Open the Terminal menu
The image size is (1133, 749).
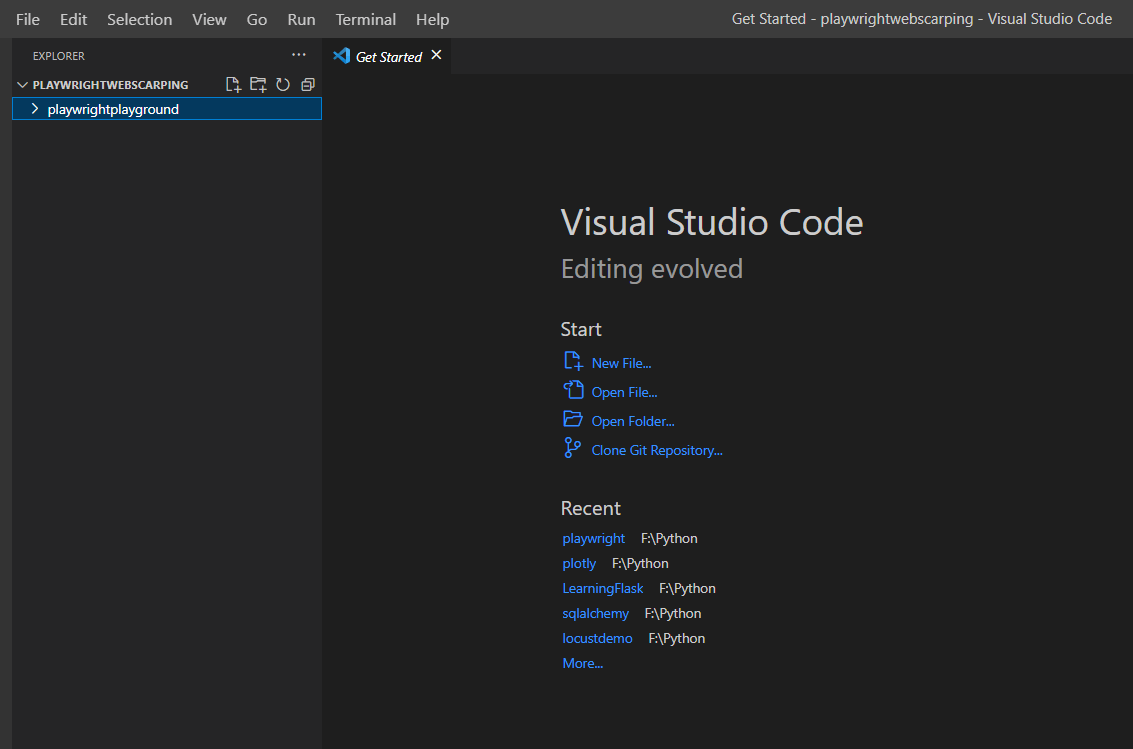365,19
